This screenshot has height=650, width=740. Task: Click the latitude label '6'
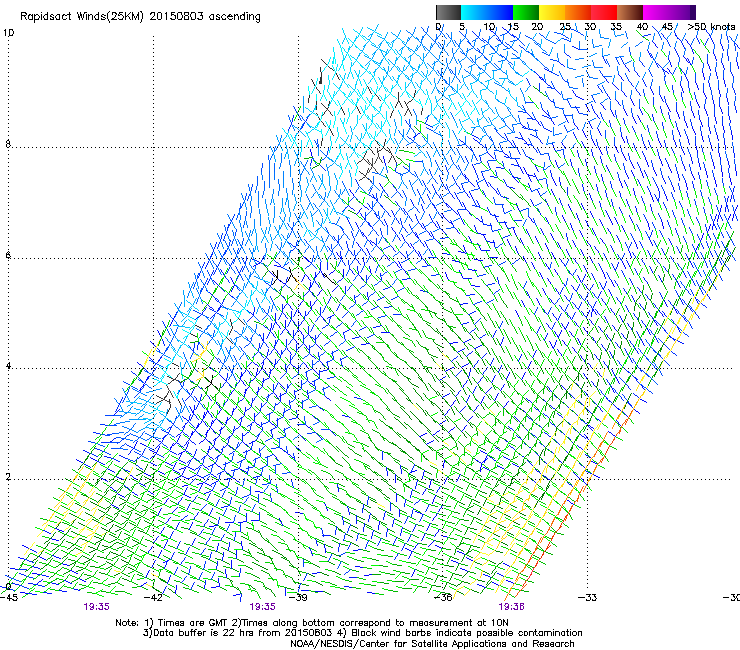[8, 255]
